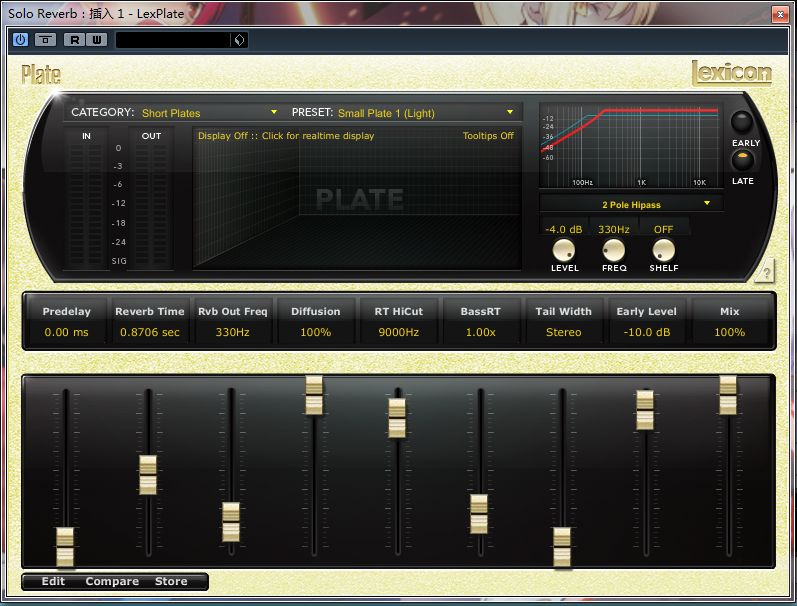Enable Read automation (R) button

75,39
